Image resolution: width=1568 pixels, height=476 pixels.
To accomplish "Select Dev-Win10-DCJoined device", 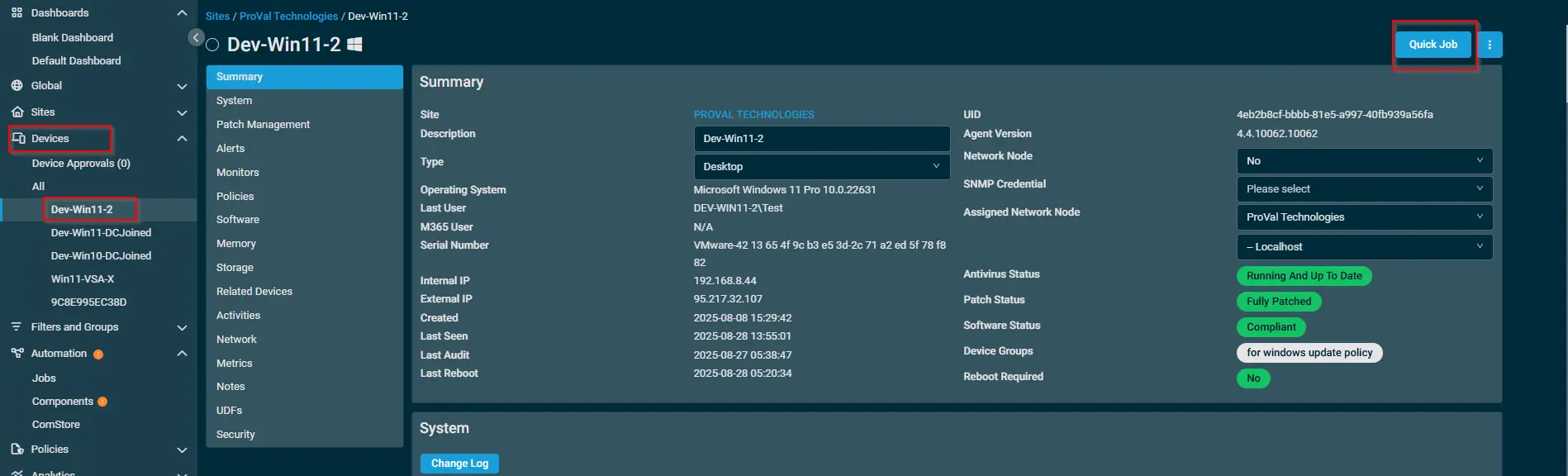I will click(x=101, y=256).
